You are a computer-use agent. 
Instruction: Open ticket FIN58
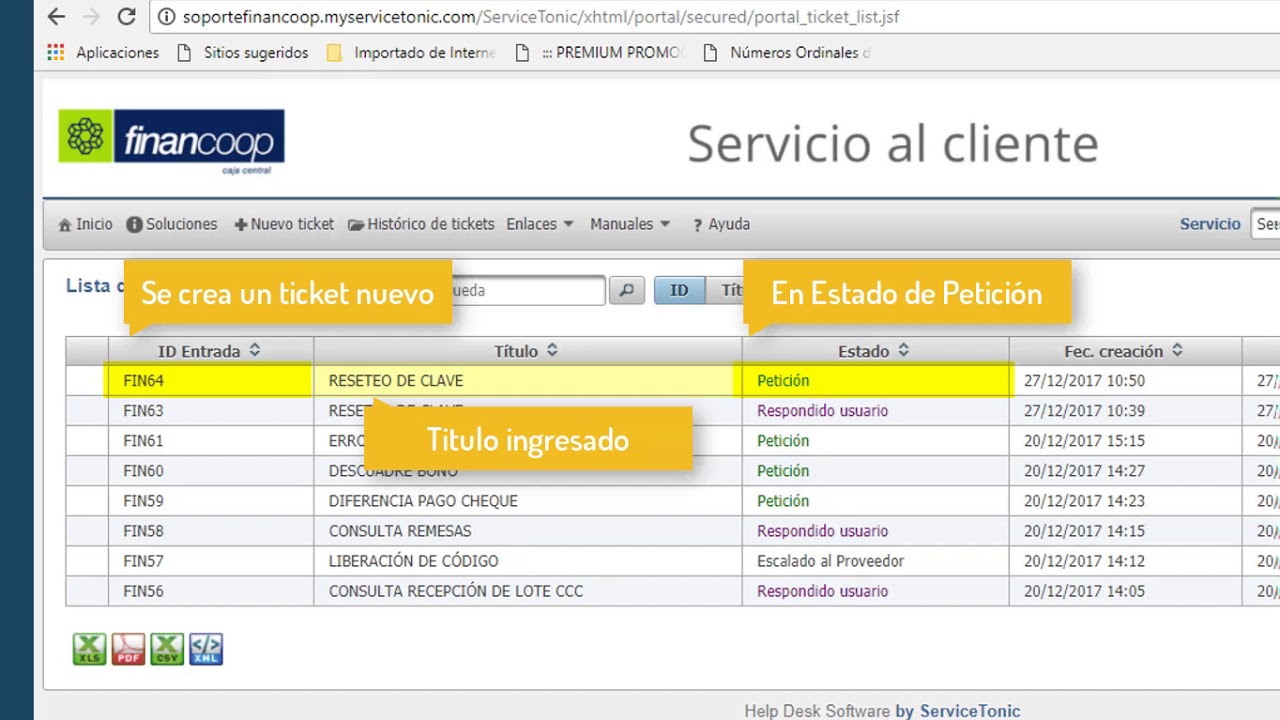pyautogui.click(x=143, y=531)
